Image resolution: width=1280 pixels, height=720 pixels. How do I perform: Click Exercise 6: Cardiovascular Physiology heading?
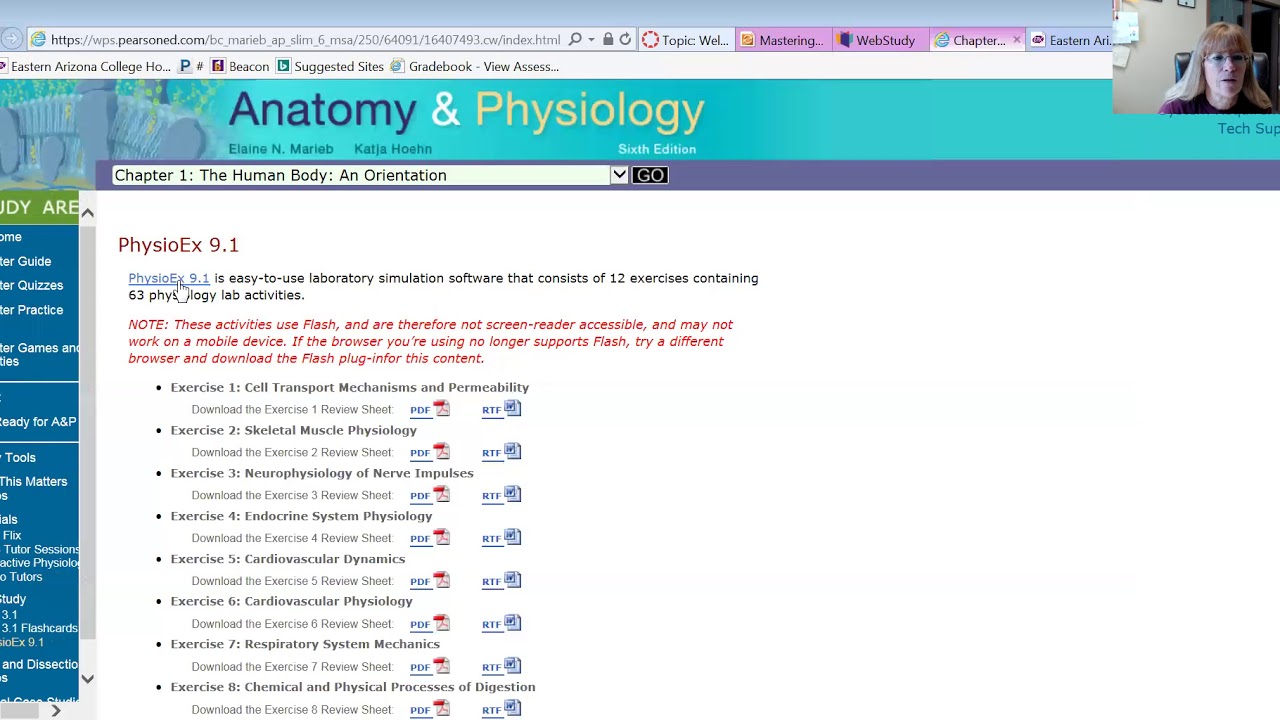[x=291, y=601]
